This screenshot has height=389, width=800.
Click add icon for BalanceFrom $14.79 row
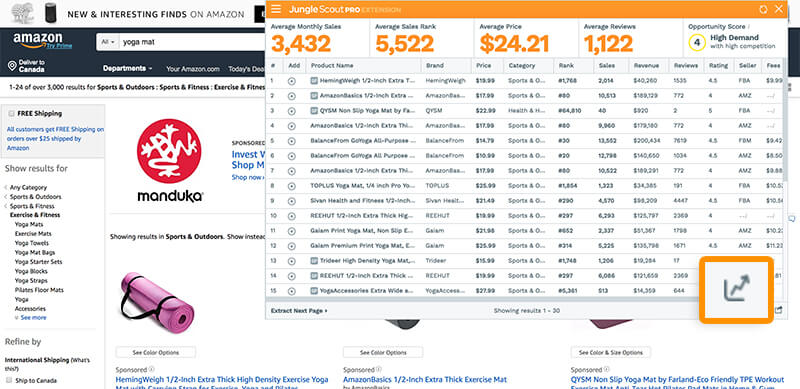pyautogui.click(x=291, y=140)
